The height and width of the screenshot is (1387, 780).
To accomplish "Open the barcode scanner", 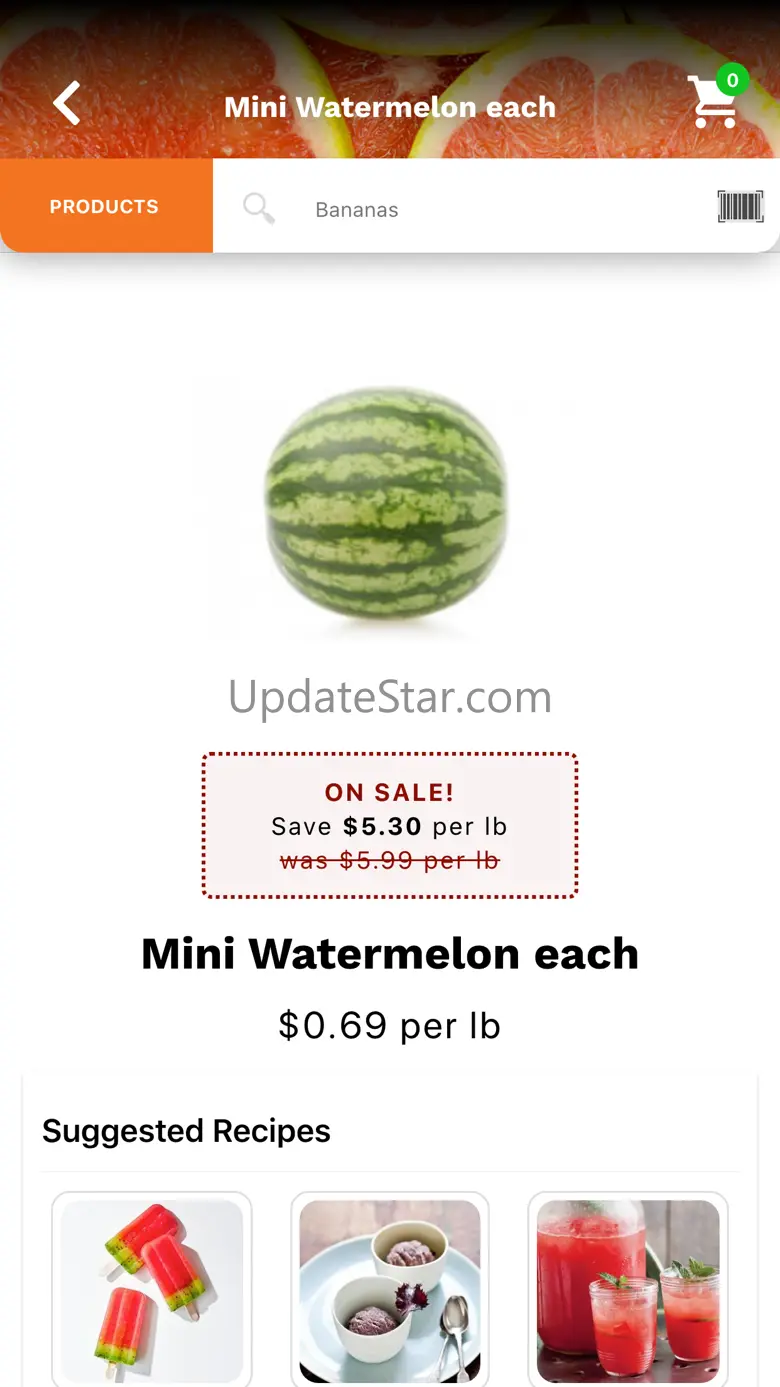I will point(740,207).
